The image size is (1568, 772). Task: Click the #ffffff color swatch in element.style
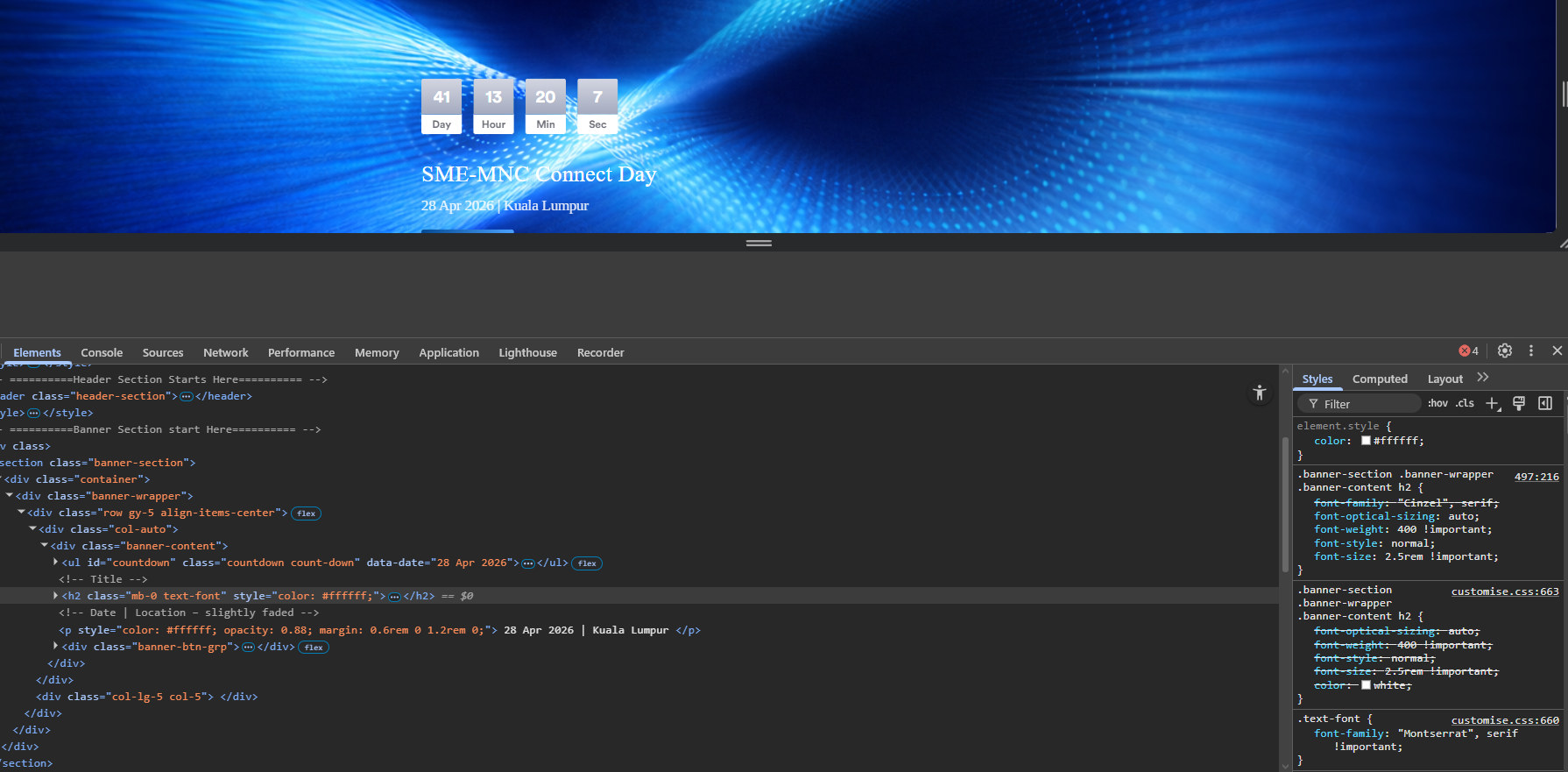click(1366, 441)
